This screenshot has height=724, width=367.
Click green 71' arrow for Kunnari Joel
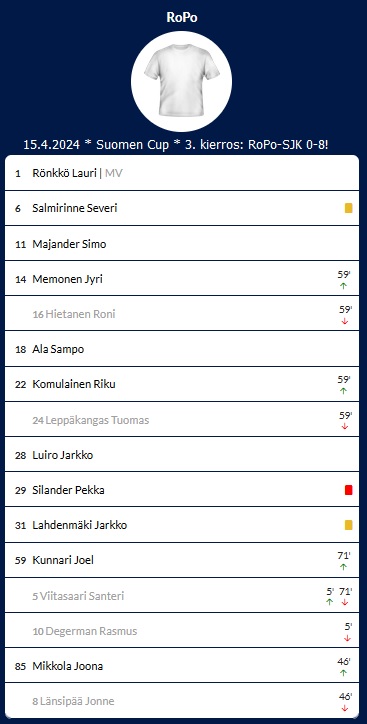point(343,567)
